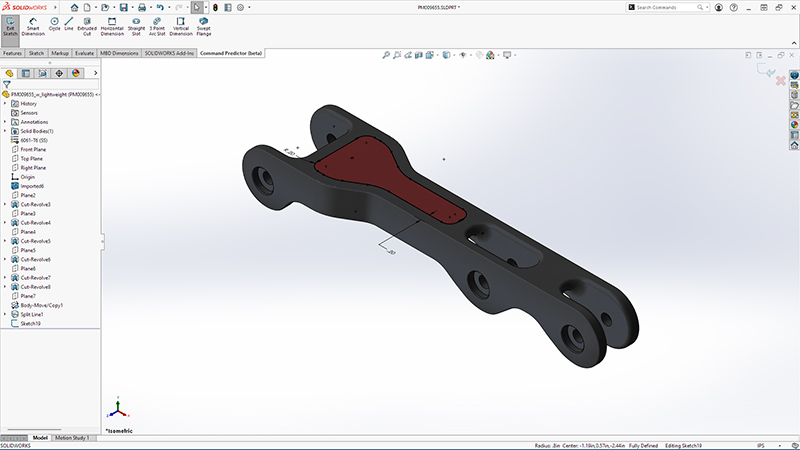Expand the Solid Bodies(1) folder

[5, 131]
